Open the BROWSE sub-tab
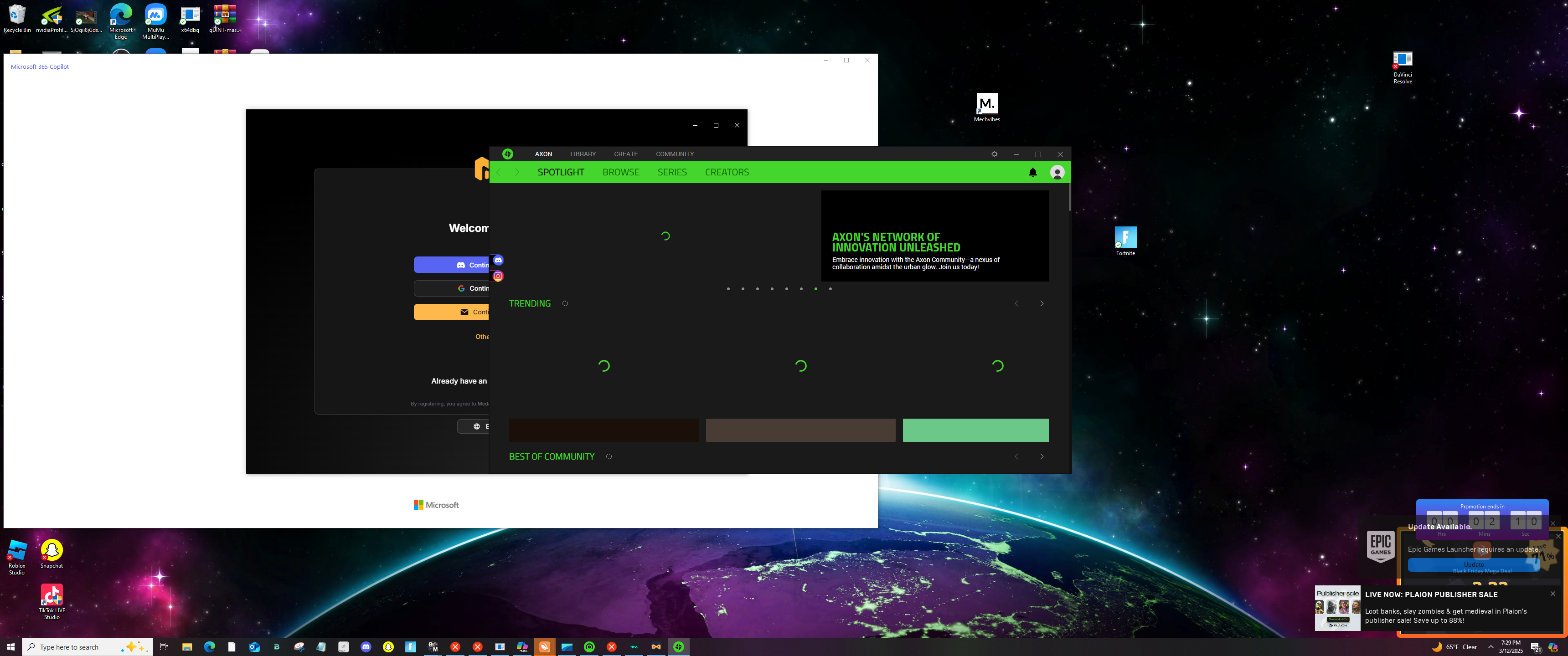The height and width of the screenshot is (656, 1568). pos(621,172)
